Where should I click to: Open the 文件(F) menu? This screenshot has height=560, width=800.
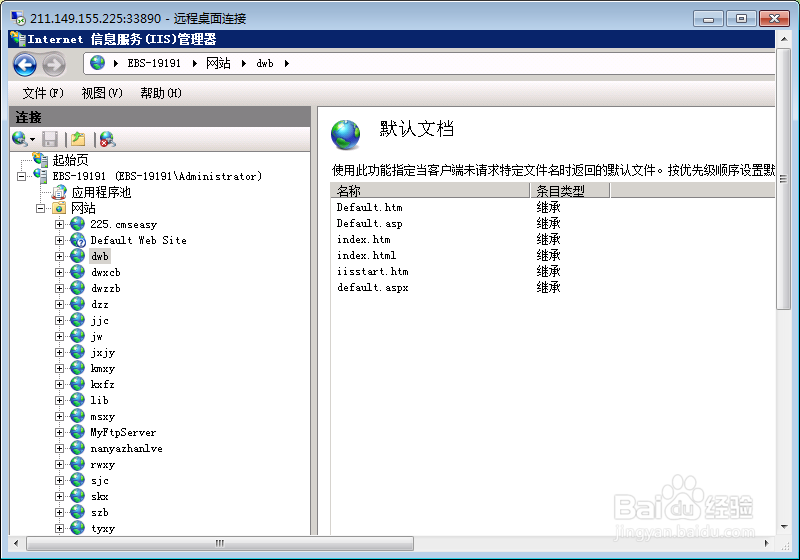(43, 93)
